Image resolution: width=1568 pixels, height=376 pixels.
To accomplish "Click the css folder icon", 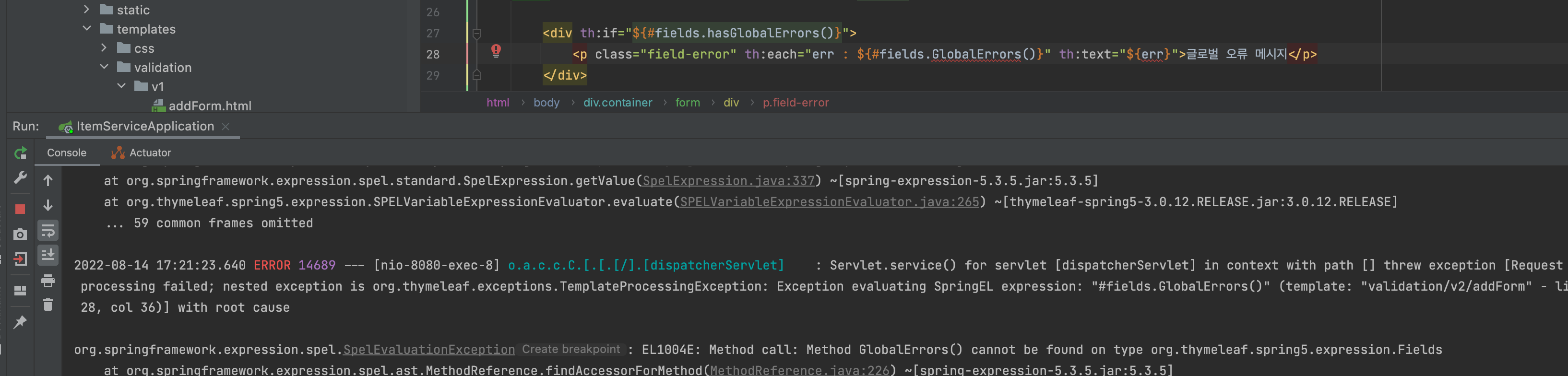I will (x=124, y=47).
